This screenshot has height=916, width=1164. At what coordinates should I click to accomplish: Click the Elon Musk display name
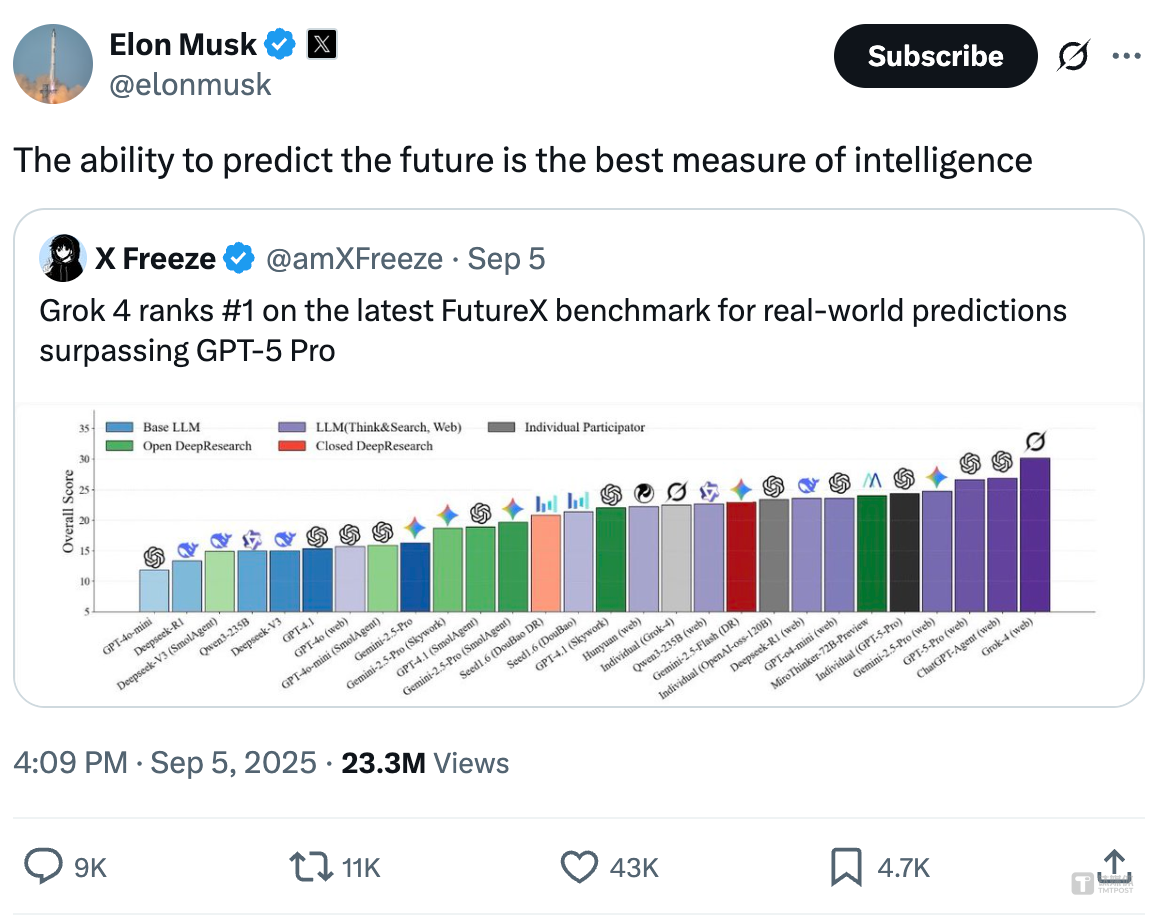pos(183,44)
